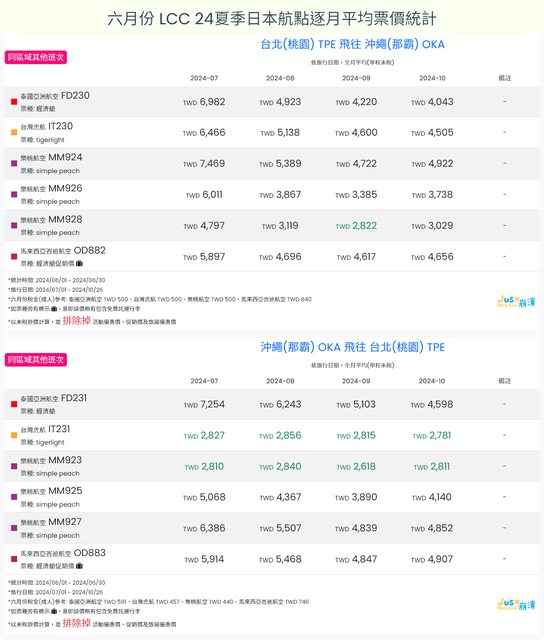The image size is (544, 640).
Task: Click the orange square beside IT231
Action: [14, 435]
